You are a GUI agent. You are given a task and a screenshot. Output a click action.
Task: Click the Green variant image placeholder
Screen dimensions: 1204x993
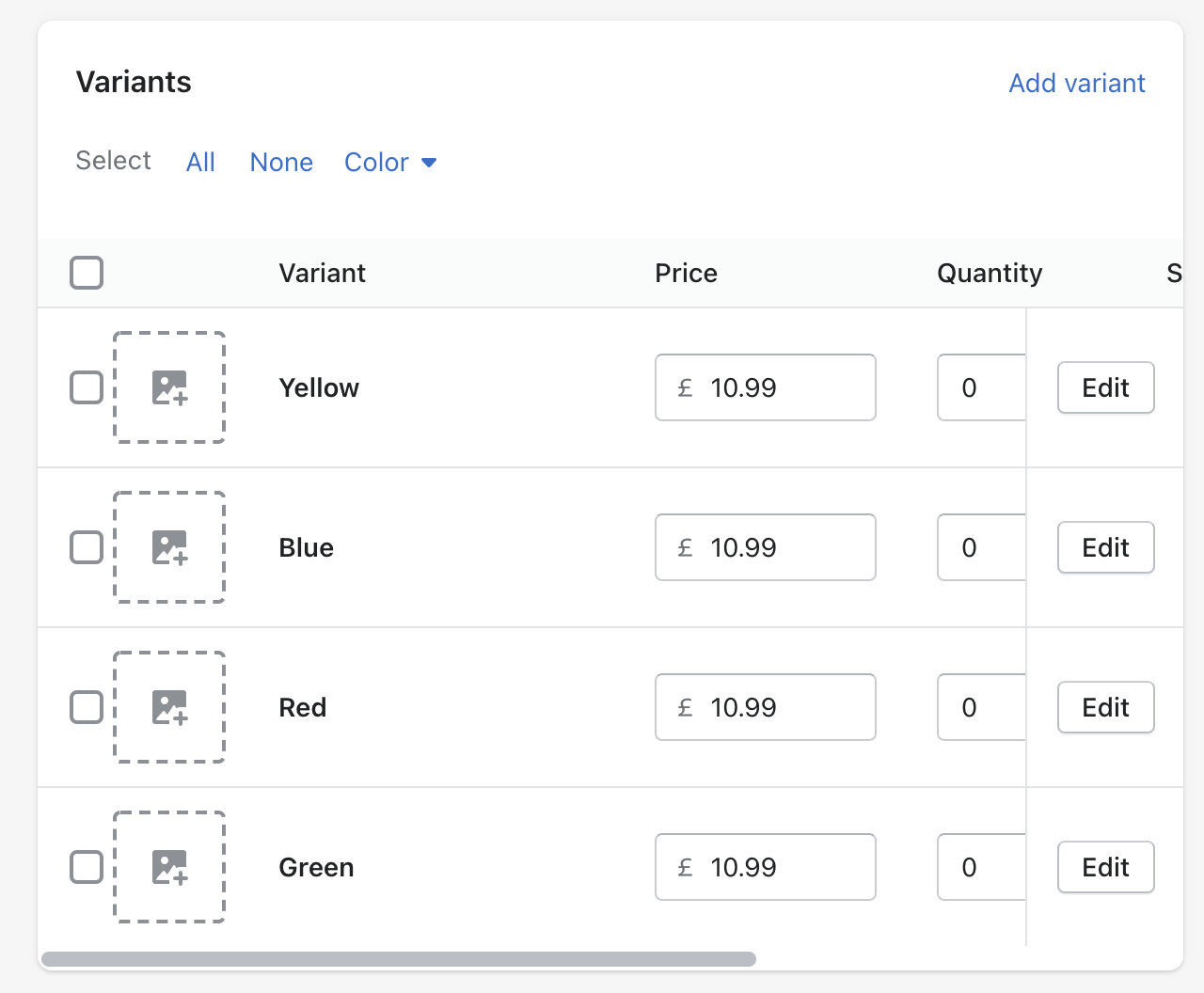(x=169, y=867)
